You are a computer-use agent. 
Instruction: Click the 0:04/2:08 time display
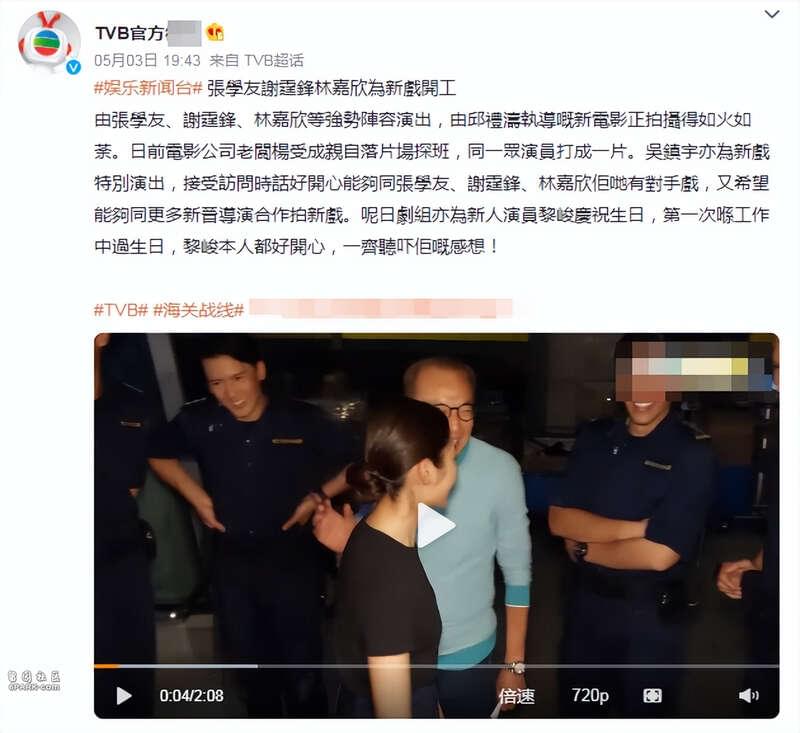click(x=191, y=696)
